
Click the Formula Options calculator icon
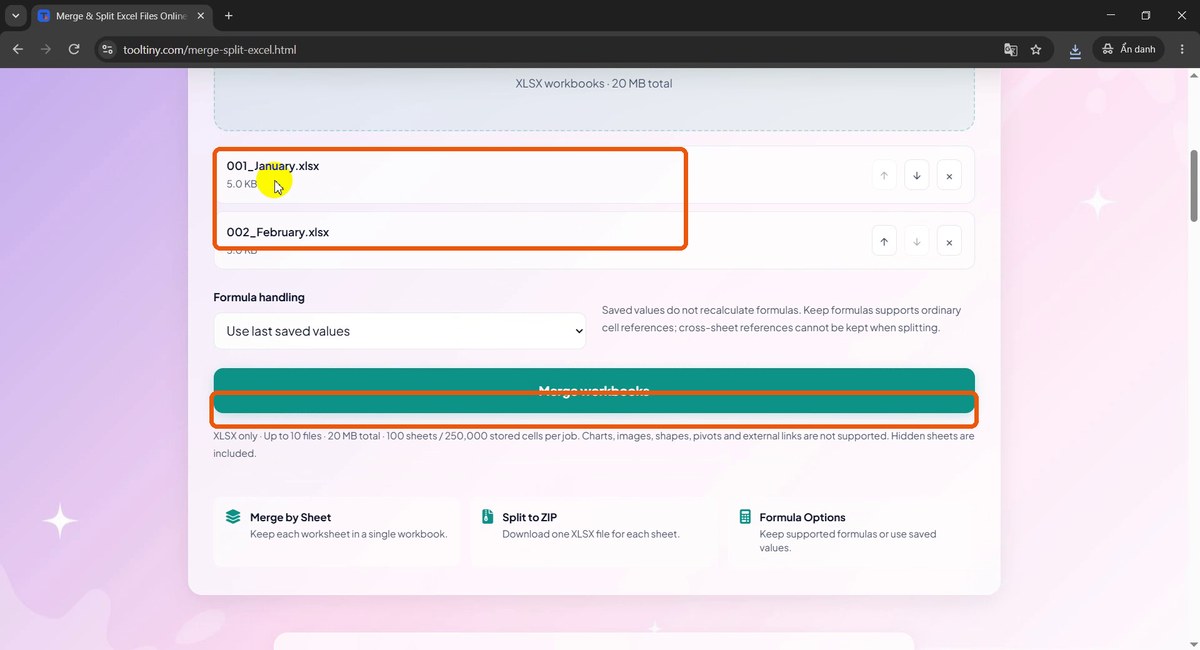pos(745,517)
